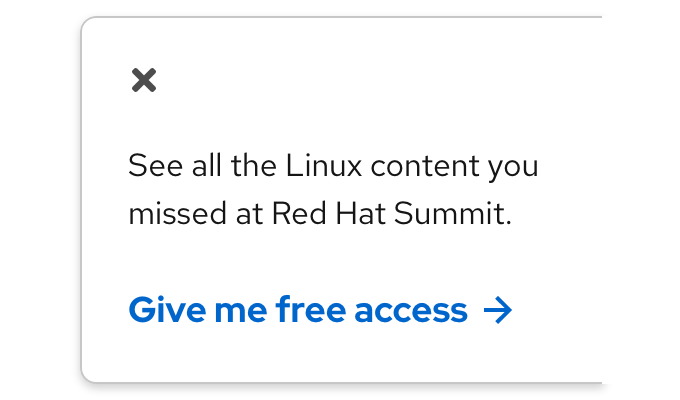Click the line "See all the Linux content you"
Viewport: 680px width, 400px height.
(x=333, y=166)
